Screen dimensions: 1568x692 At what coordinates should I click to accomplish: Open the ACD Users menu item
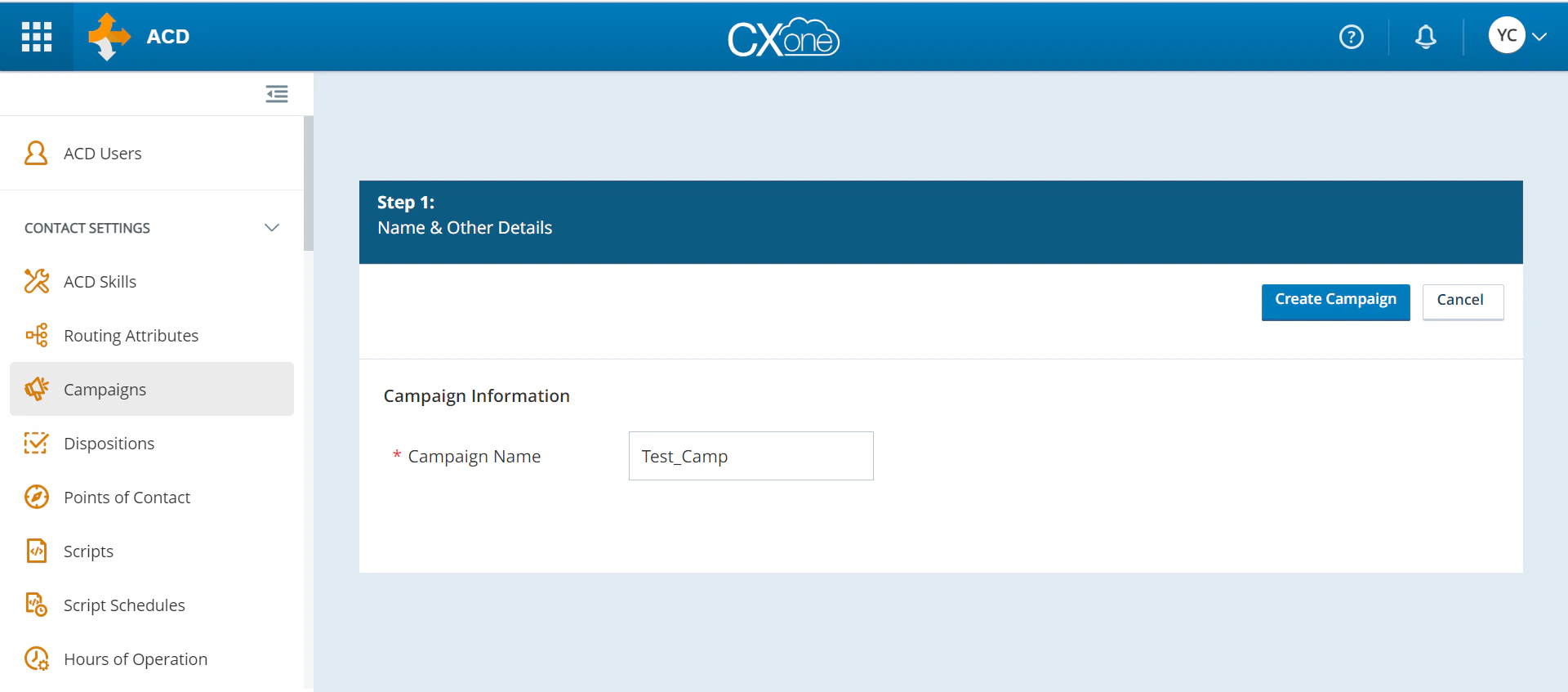click(x=152, y=154)
